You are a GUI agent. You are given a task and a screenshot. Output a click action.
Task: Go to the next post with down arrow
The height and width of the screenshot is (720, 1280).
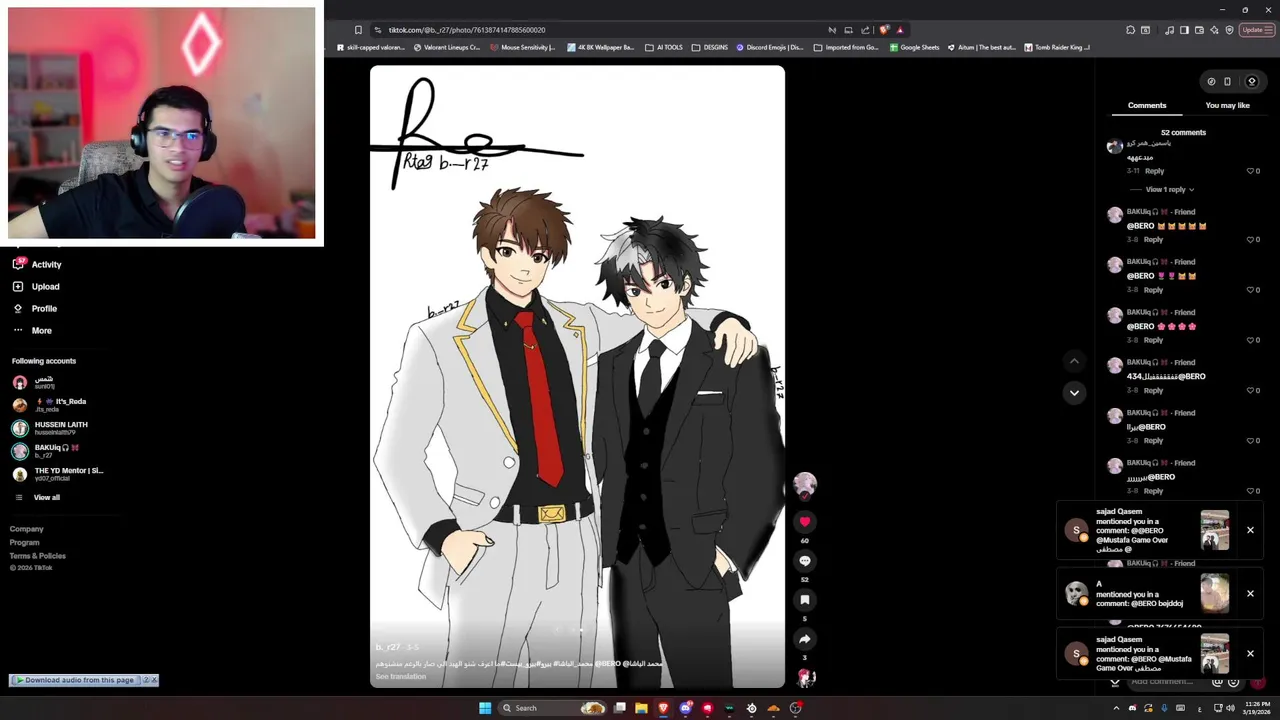[1074, 393]
